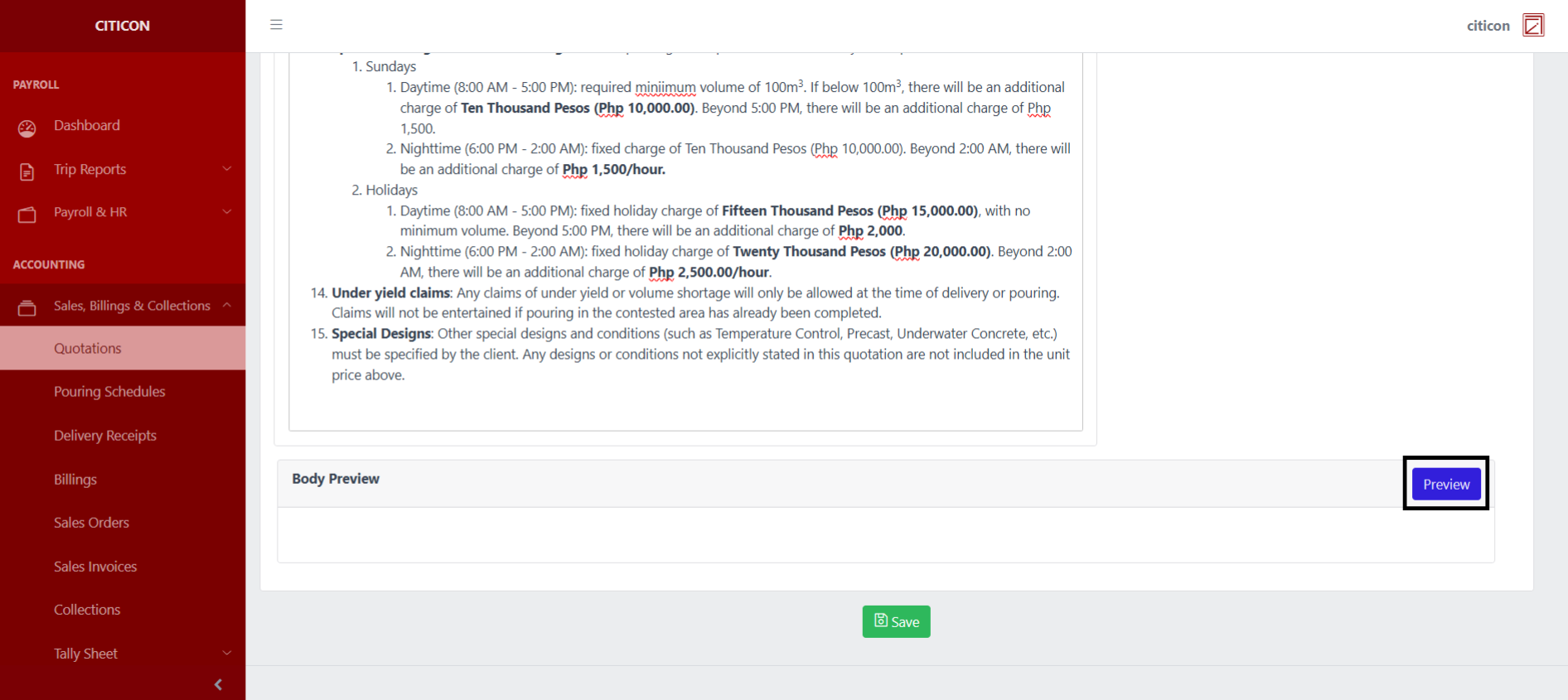Click the Dashboard gauge icon
The height and width of the screenshot is (700, 1568).
tap(27, 128)
